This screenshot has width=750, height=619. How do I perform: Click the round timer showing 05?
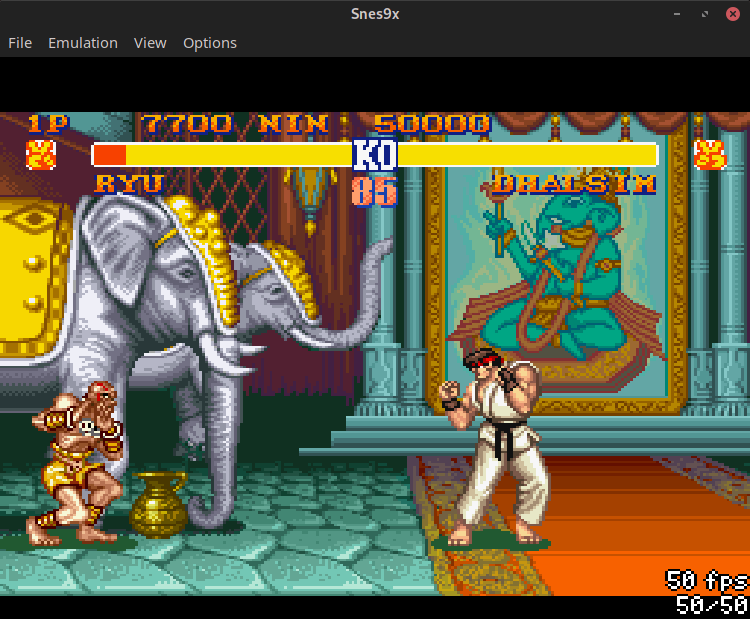pos(375,191)
